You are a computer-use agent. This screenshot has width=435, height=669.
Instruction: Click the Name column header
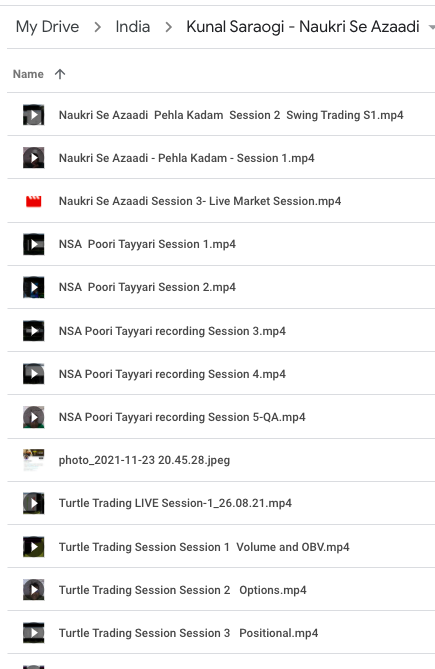click(x=28, y=74)
